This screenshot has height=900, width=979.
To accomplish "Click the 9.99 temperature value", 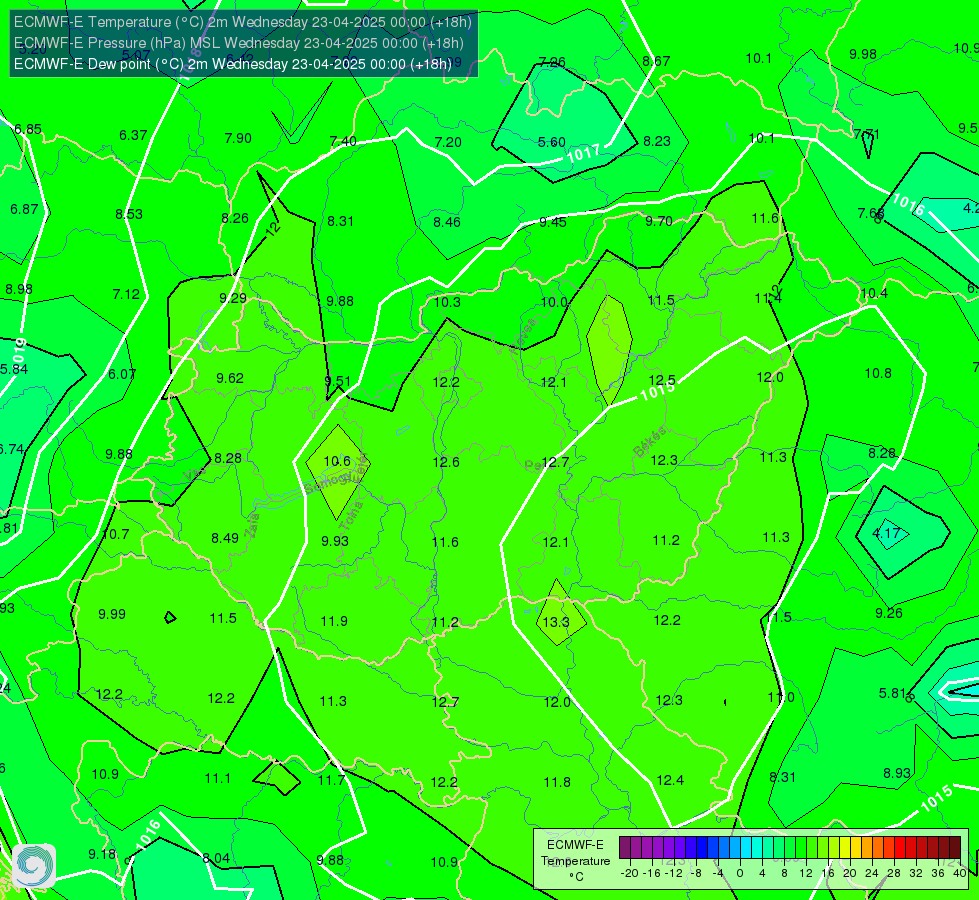I will point(112,614).
